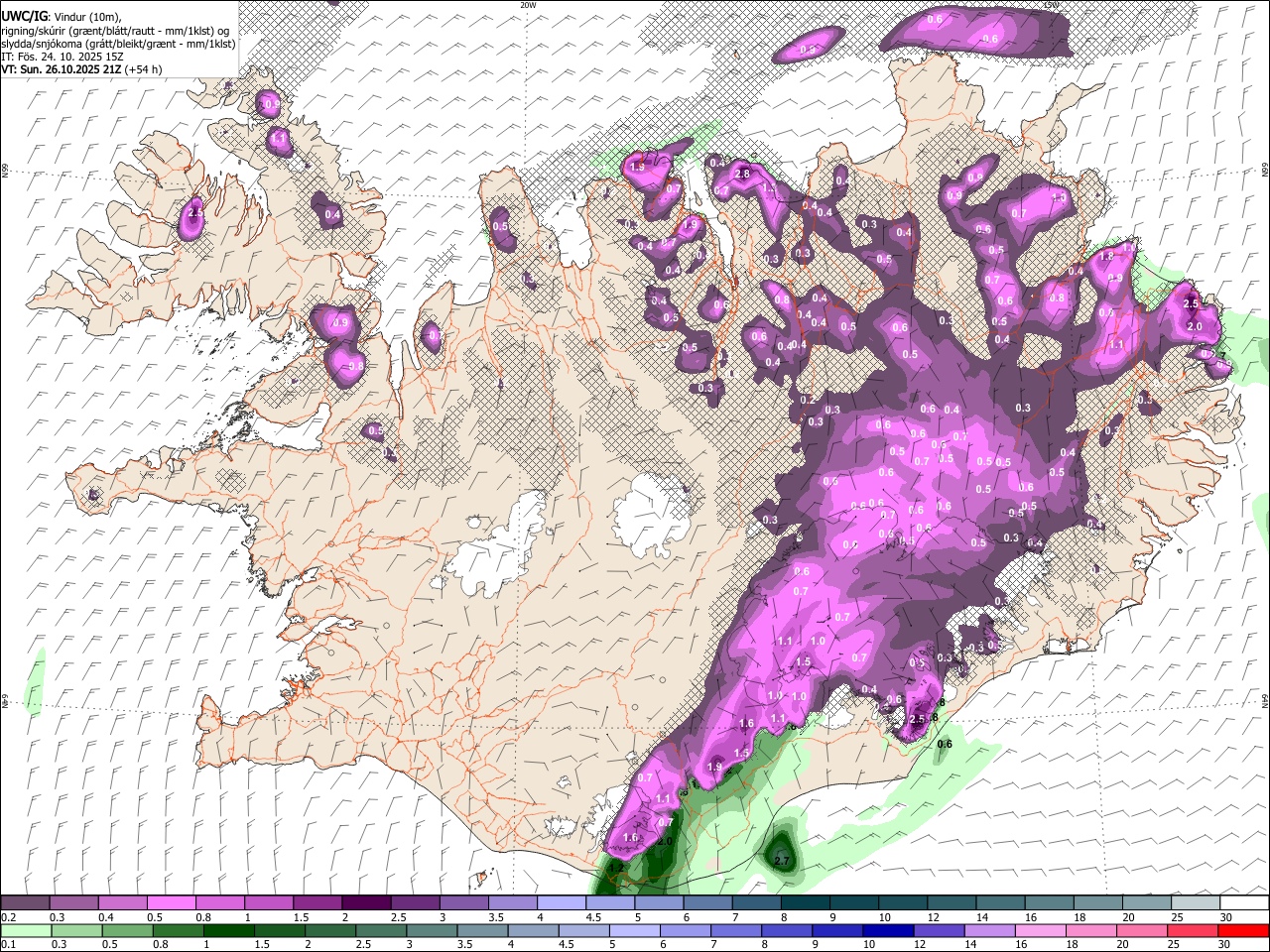Click the "IT: Fös. 24. 10. 2025 15Z" line

(63, 57)
